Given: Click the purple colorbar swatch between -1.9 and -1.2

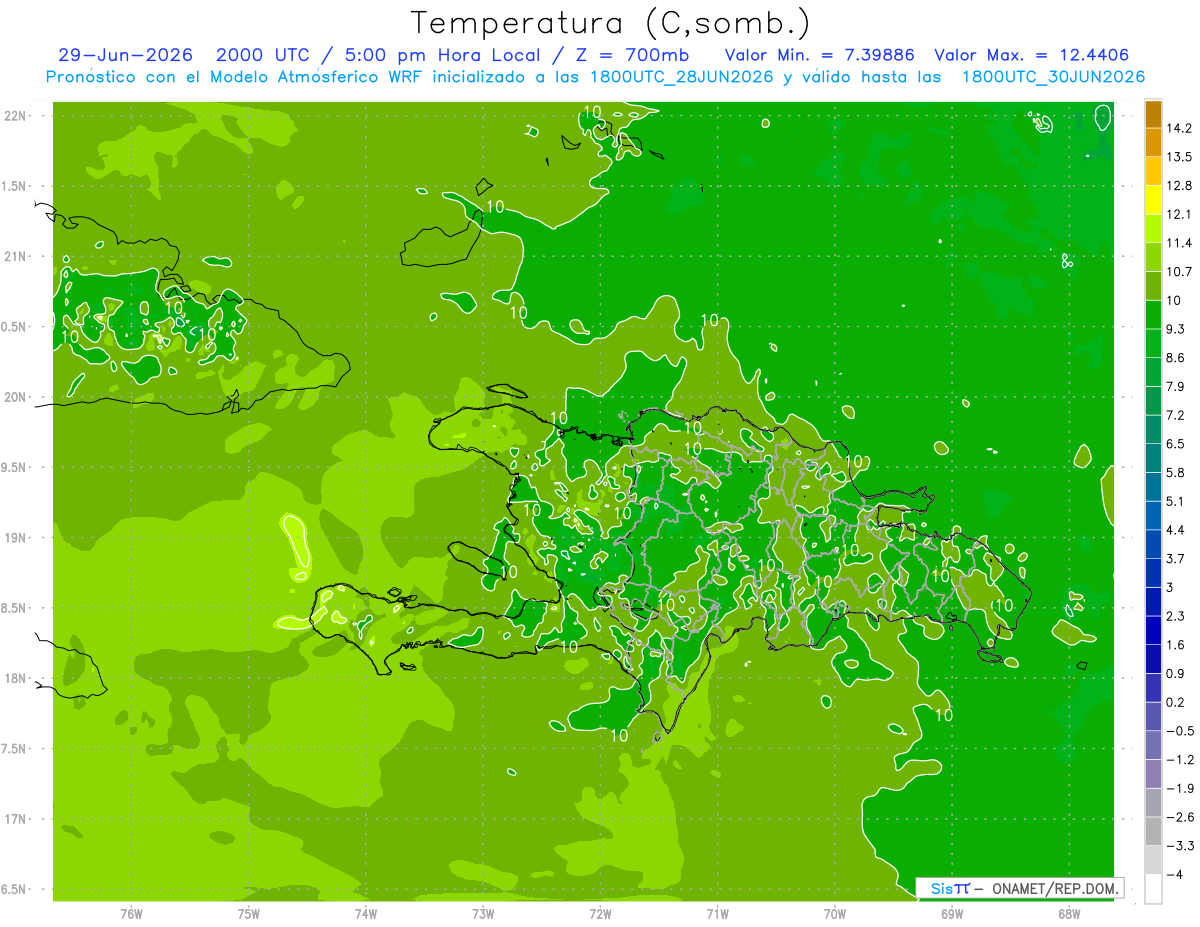Looking at the screenshot, I should click(1153, 774).
